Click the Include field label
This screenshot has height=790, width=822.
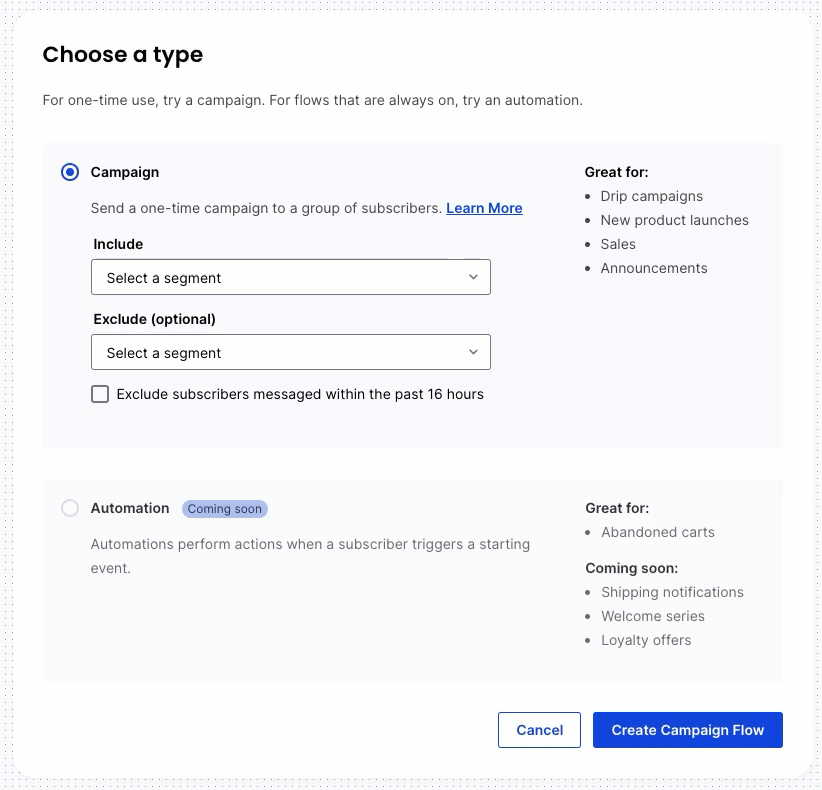click(x=117, y=244)
